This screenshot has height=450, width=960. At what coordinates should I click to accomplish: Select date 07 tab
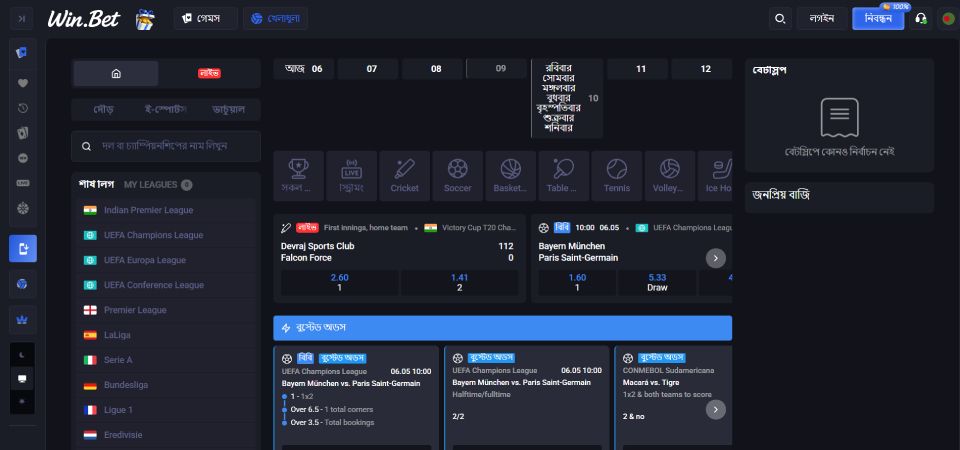[x=369, y=69]
